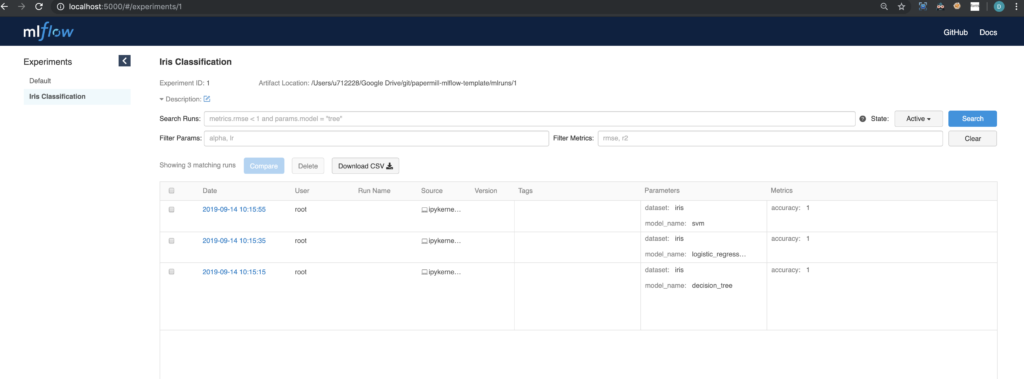Click the browser forward arrow
The image size is (1024, 379).
coord(22,6)
